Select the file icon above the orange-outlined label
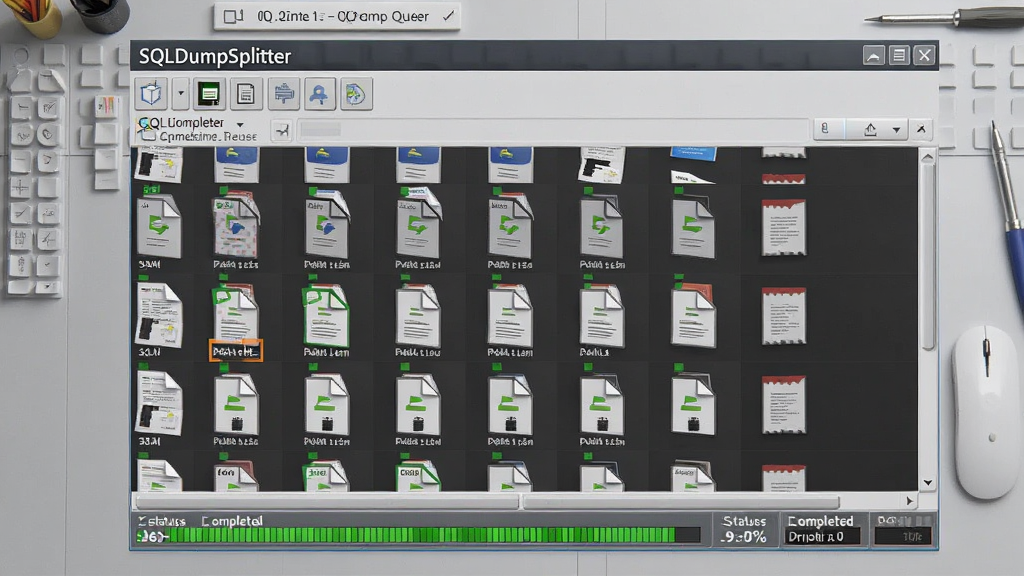The width and height of the screenshot is (1024, 576). pyautogui.click(x=235, y=312)
